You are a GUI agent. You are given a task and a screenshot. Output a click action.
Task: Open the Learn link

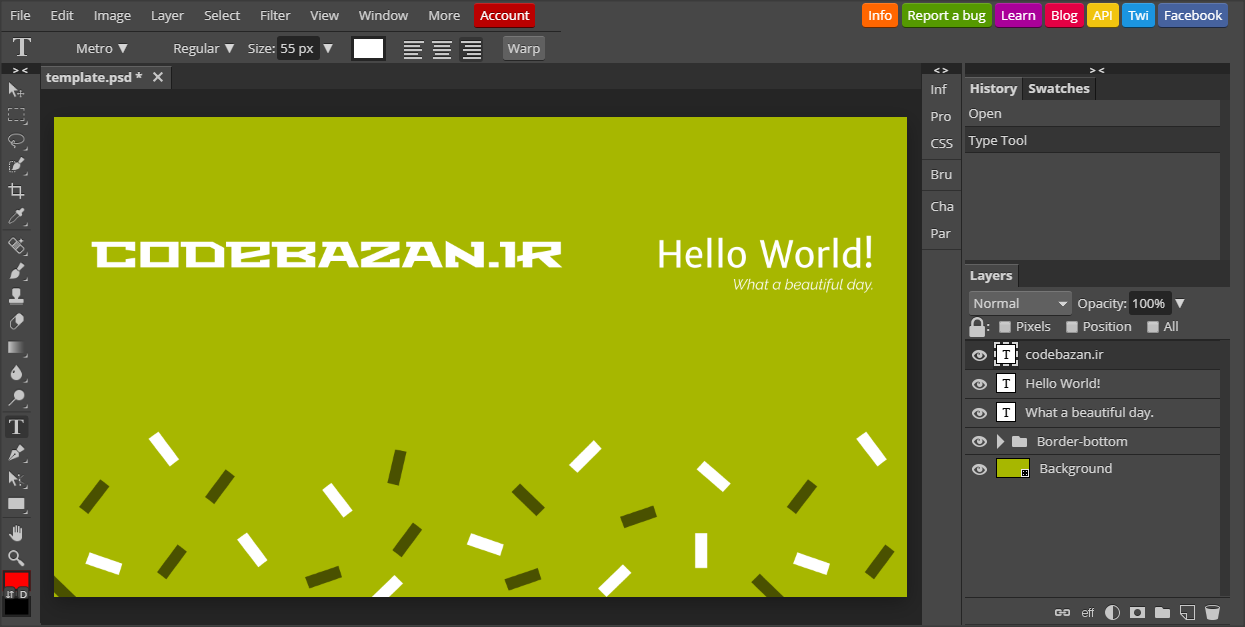coord(1018,15)
